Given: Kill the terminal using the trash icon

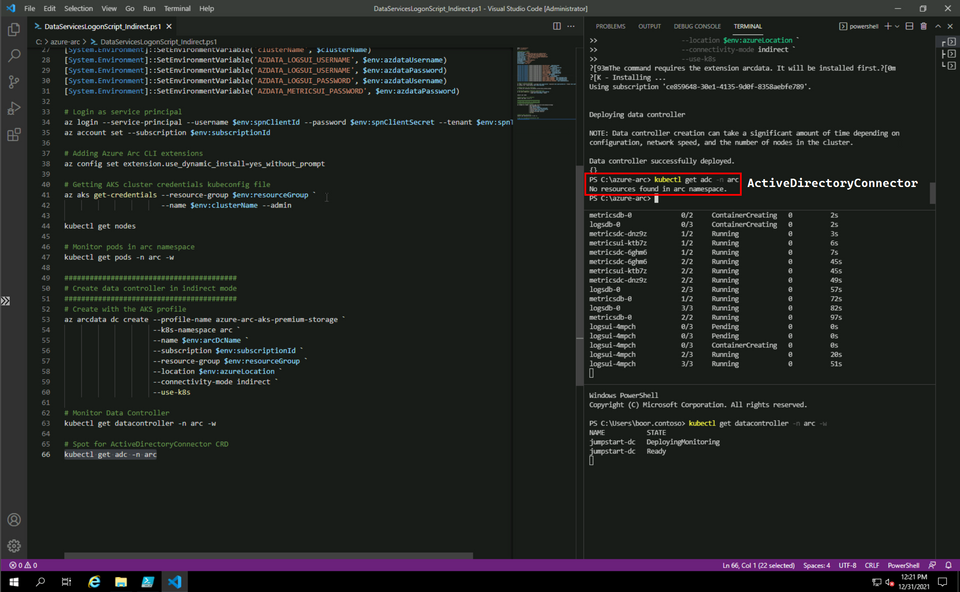Looking at the screenshot, I should click(923, 26).
